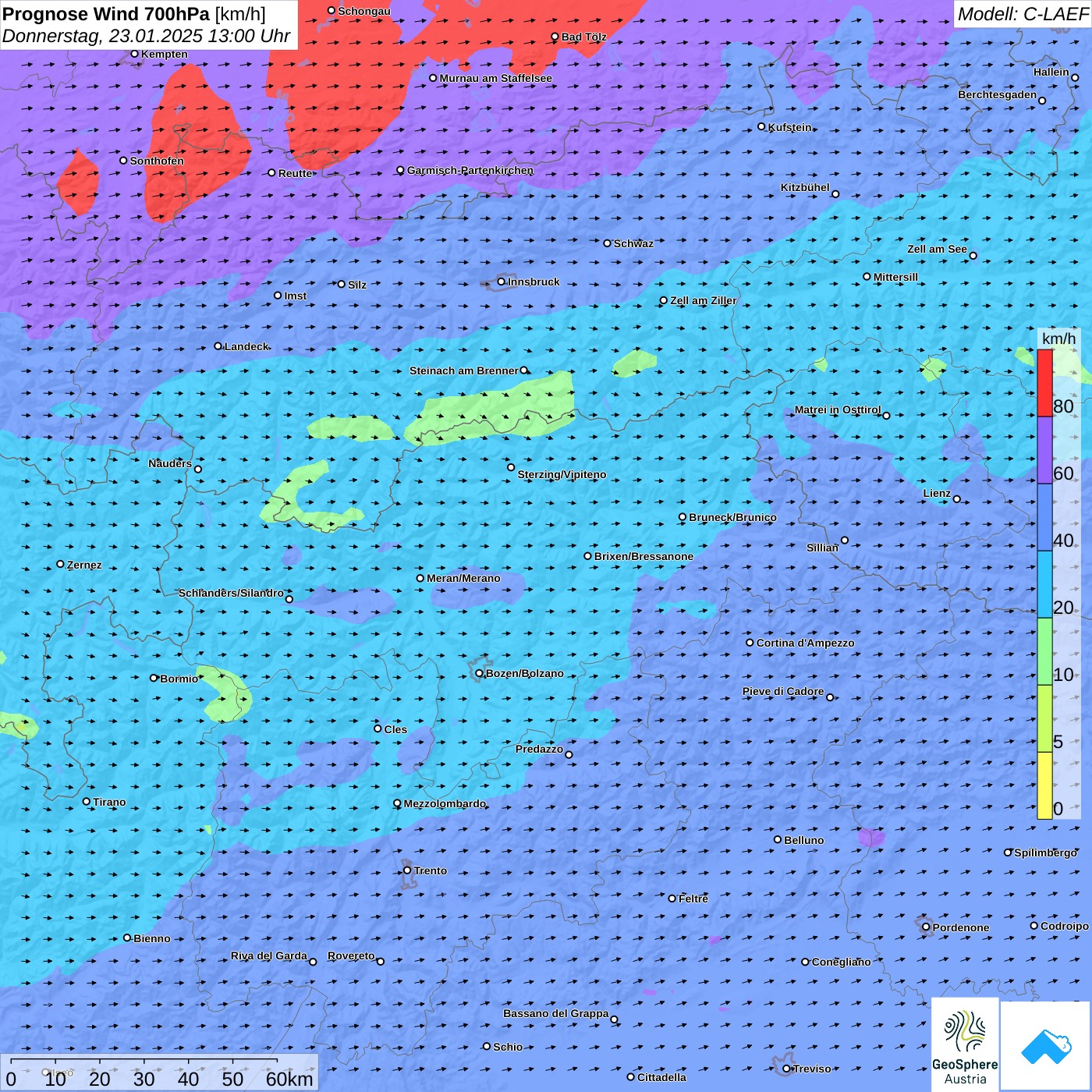1092x1092 pixels.
Task: Click the yellow legend band for 0-5 km/h
Action: (x=1044, y=785)
